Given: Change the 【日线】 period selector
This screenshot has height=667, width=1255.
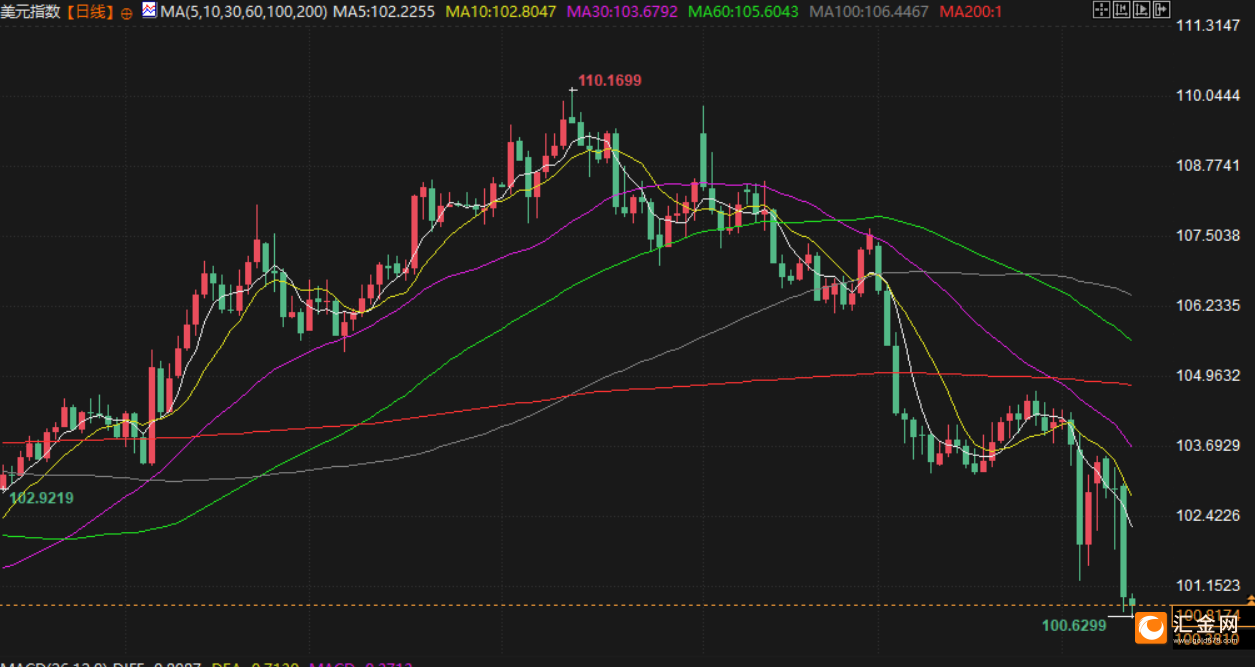Looking at the screenshot, I should coord(90,13).
